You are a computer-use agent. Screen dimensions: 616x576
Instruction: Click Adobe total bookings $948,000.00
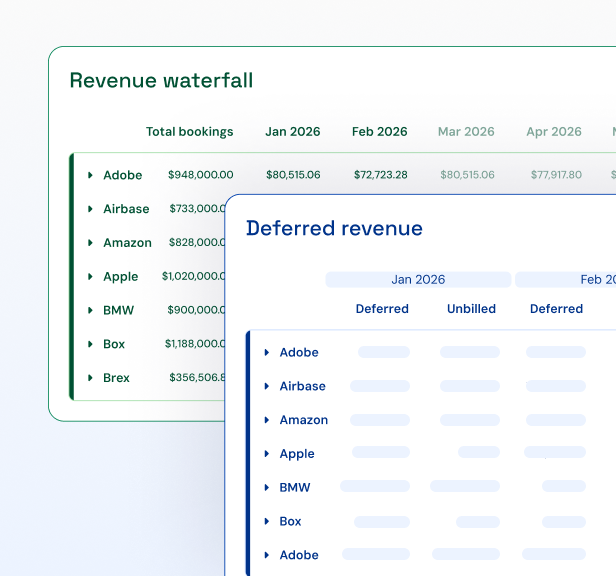tap(200, 174)
